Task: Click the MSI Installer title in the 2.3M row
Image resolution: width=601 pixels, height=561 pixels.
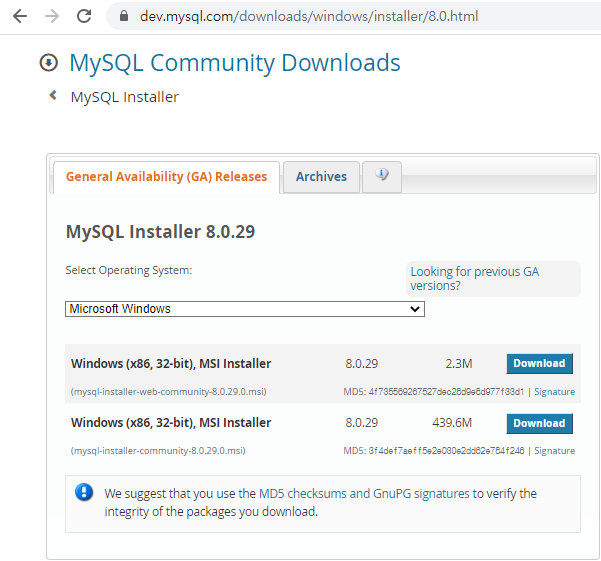Action: tap(171, 364)
